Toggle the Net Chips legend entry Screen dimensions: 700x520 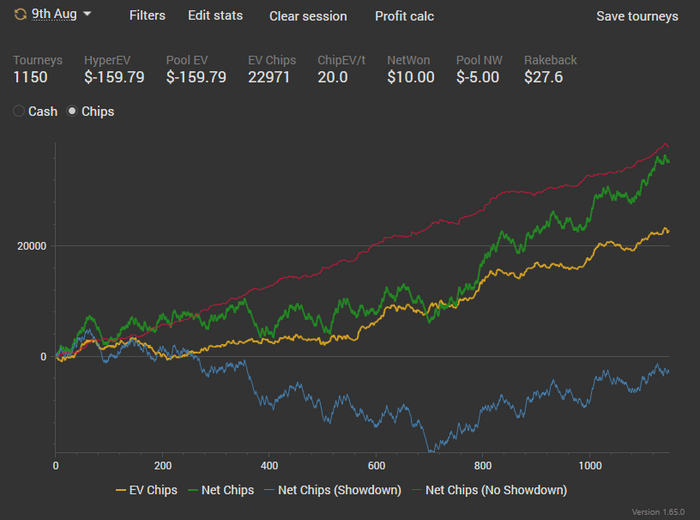[221, 490]
